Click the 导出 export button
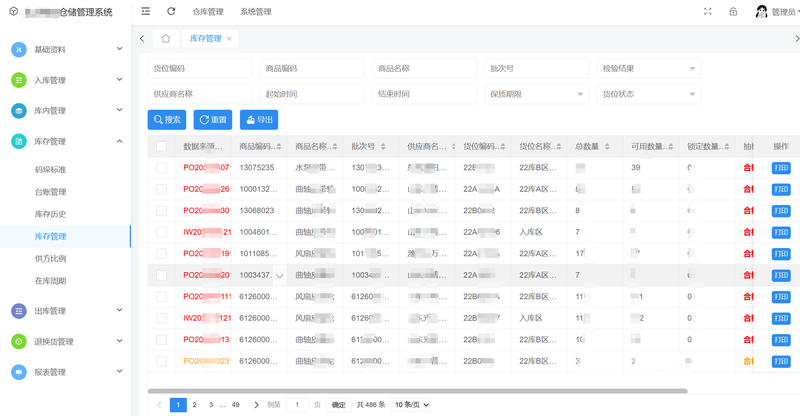Screen dimensions: 800x416 (x=257, y=120)
